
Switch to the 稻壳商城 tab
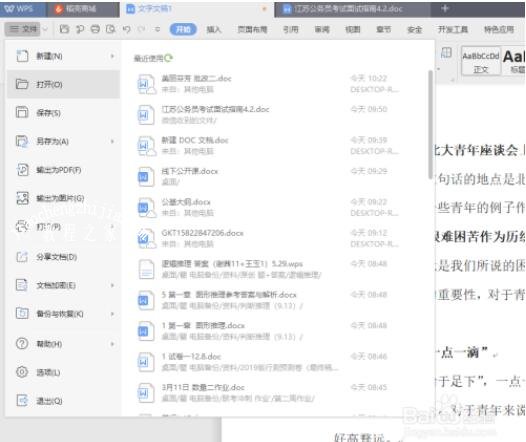tap(82, 9)
